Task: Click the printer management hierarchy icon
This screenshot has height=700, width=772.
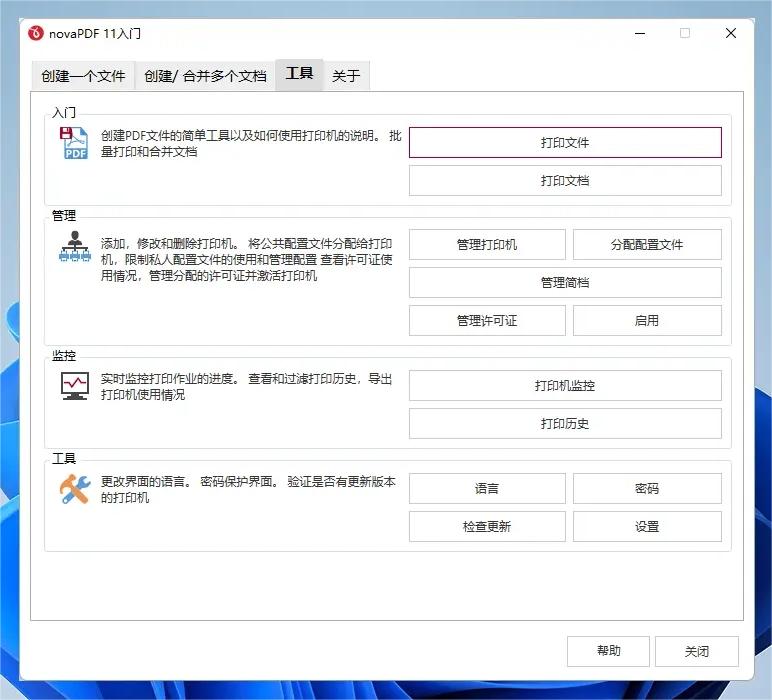Action: tap(75, 247)
